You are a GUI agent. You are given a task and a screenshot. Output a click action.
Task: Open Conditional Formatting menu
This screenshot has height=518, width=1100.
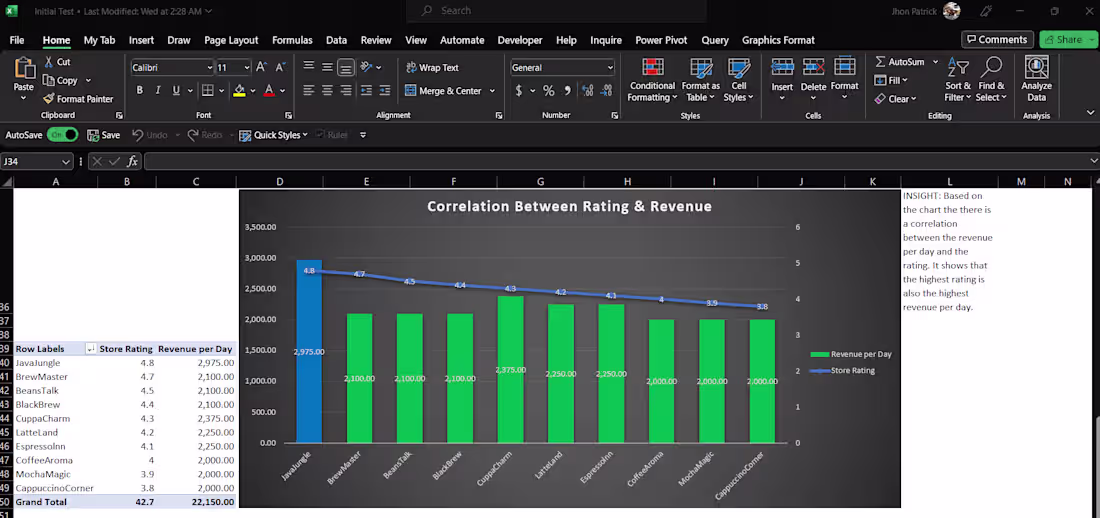[652, 80]
